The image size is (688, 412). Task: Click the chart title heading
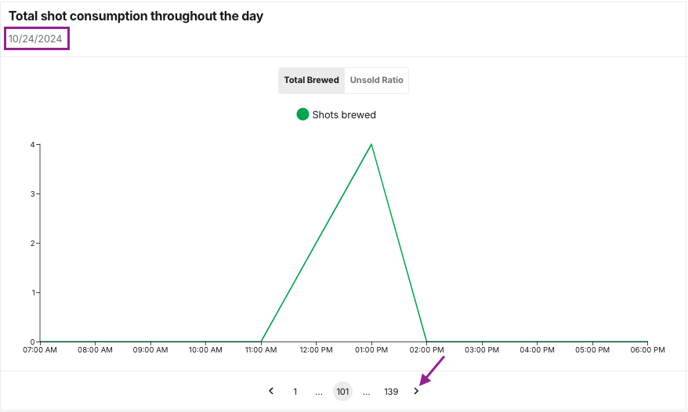(x=136, y=16)
